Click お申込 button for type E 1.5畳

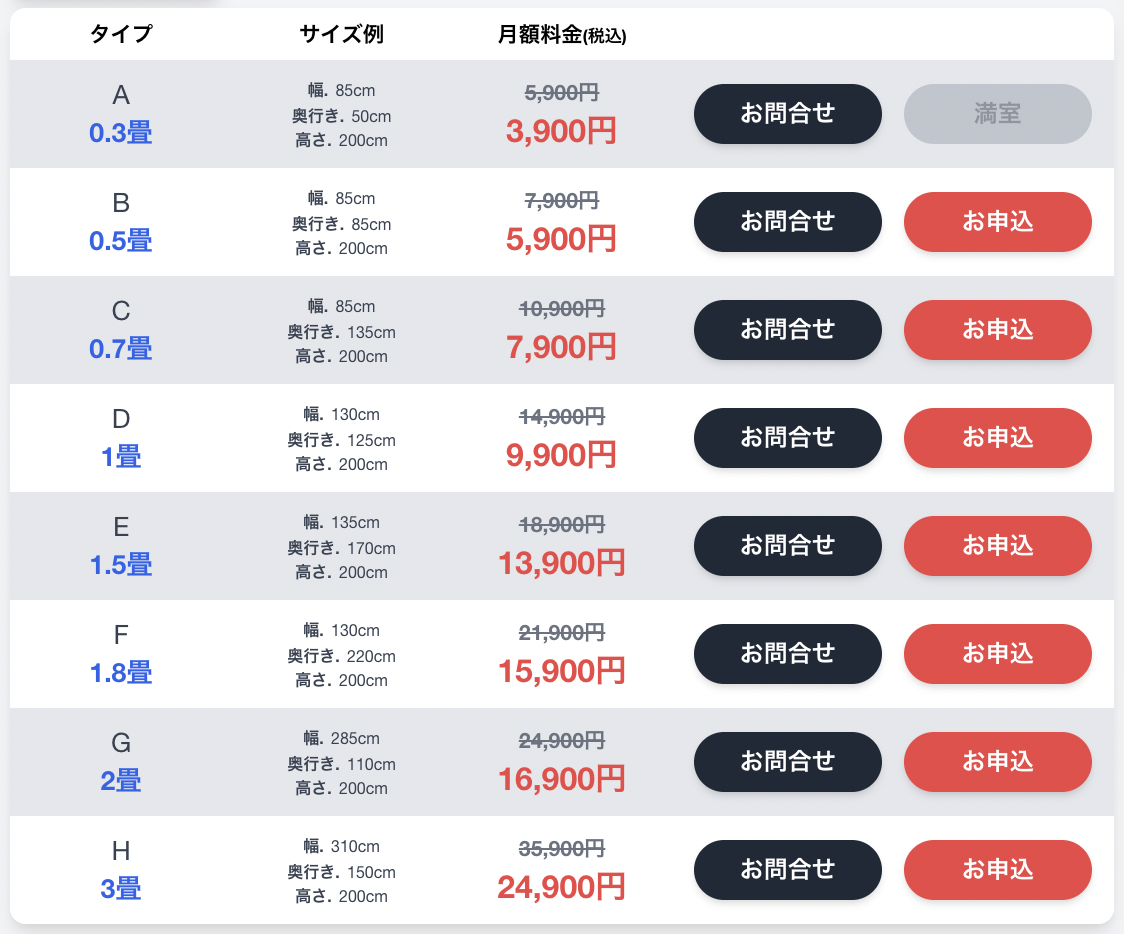[998, 546]
